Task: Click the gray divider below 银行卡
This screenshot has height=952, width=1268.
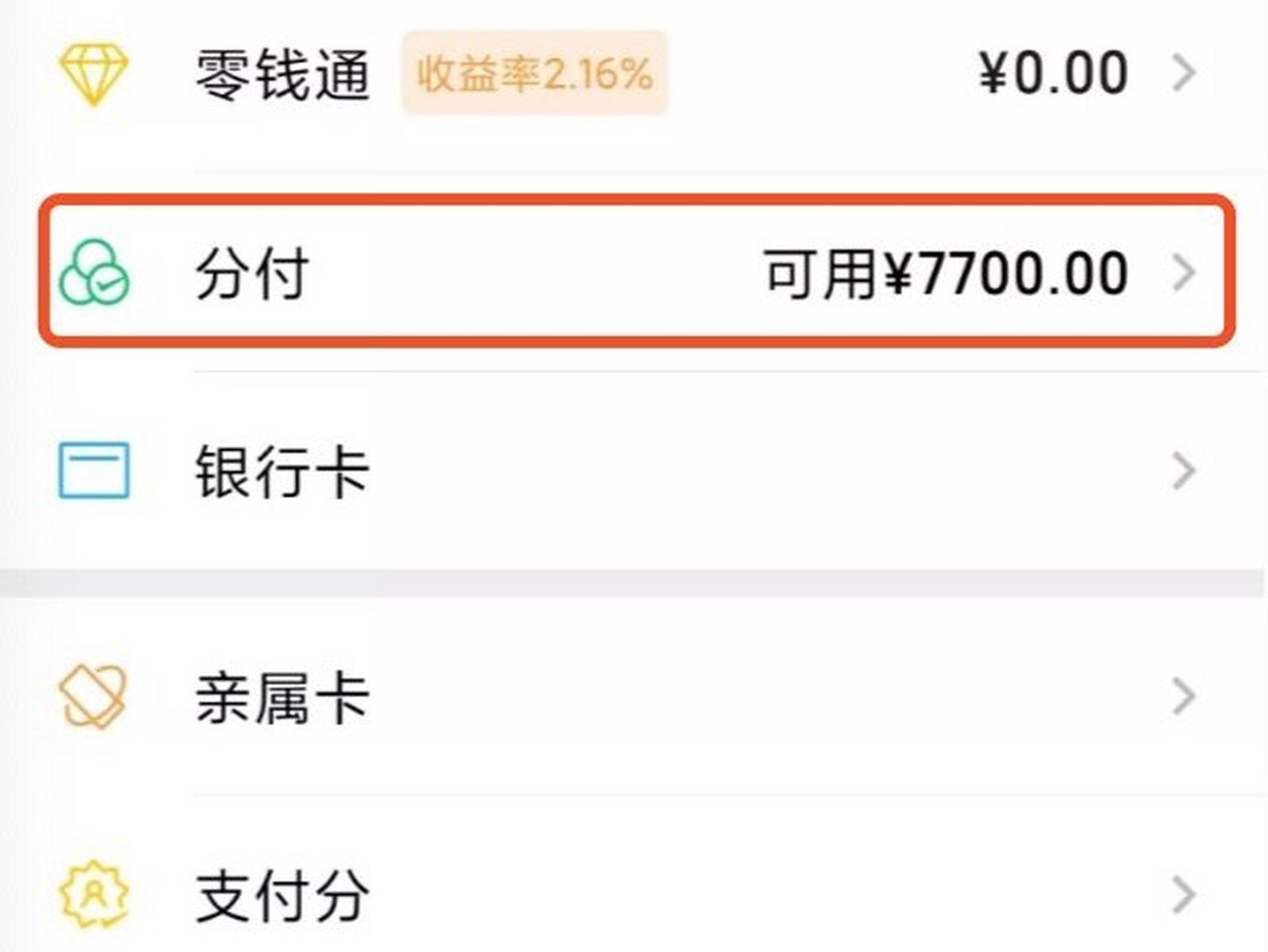Action: click(634, 583)
